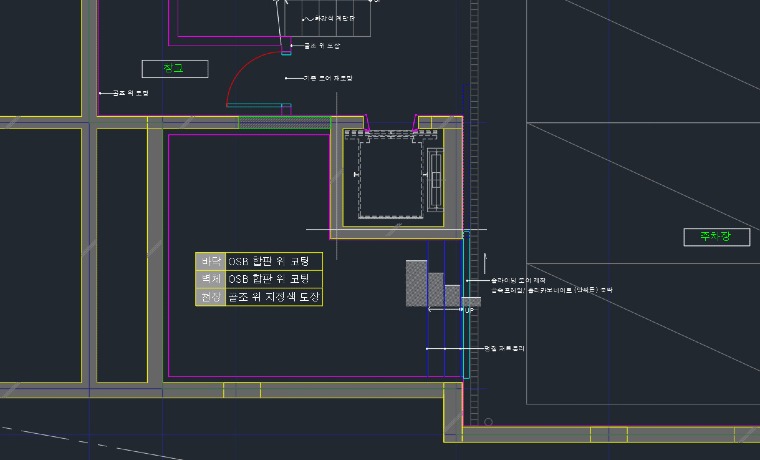Select the tall cyan vertical bar near stairs

point(466,305)
